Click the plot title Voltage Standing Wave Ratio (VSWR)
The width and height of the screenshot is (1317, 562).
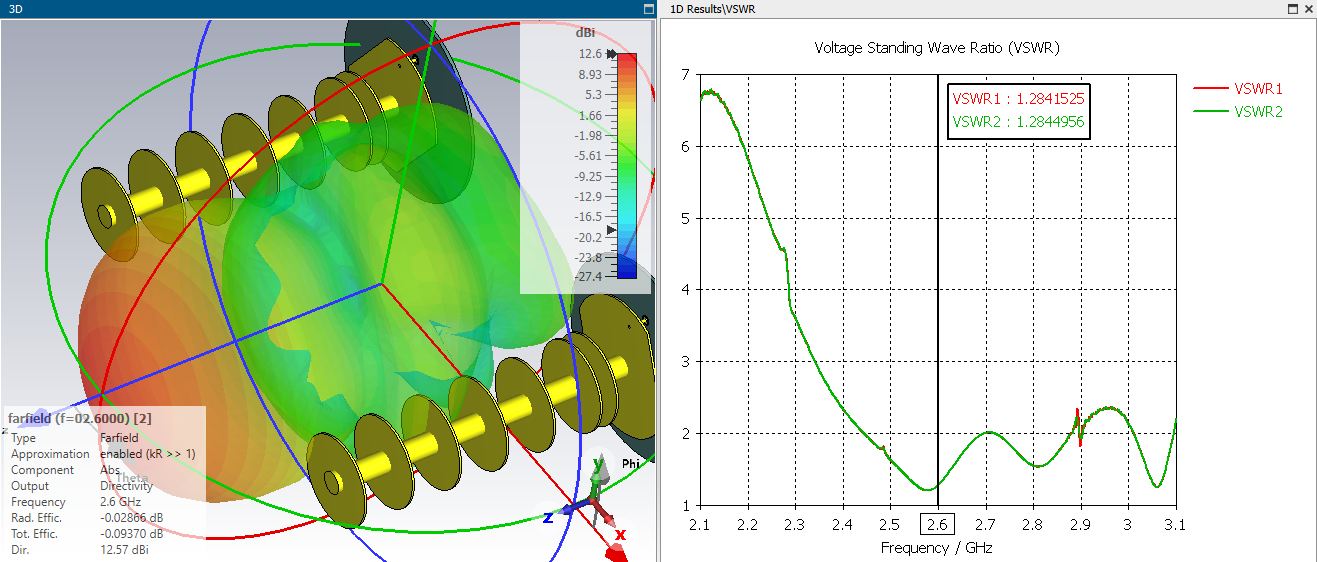click(937, 47)
